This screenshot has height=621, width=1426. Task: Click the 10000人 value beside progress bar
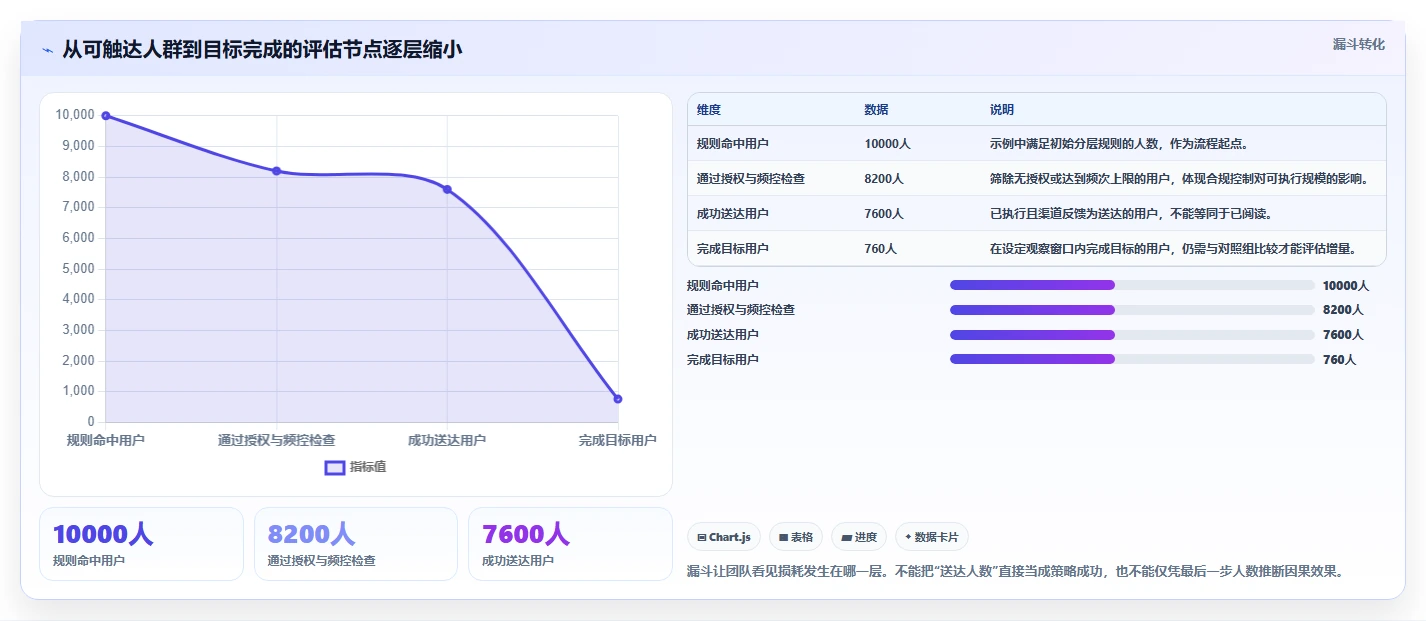(x=1346, y=285)
